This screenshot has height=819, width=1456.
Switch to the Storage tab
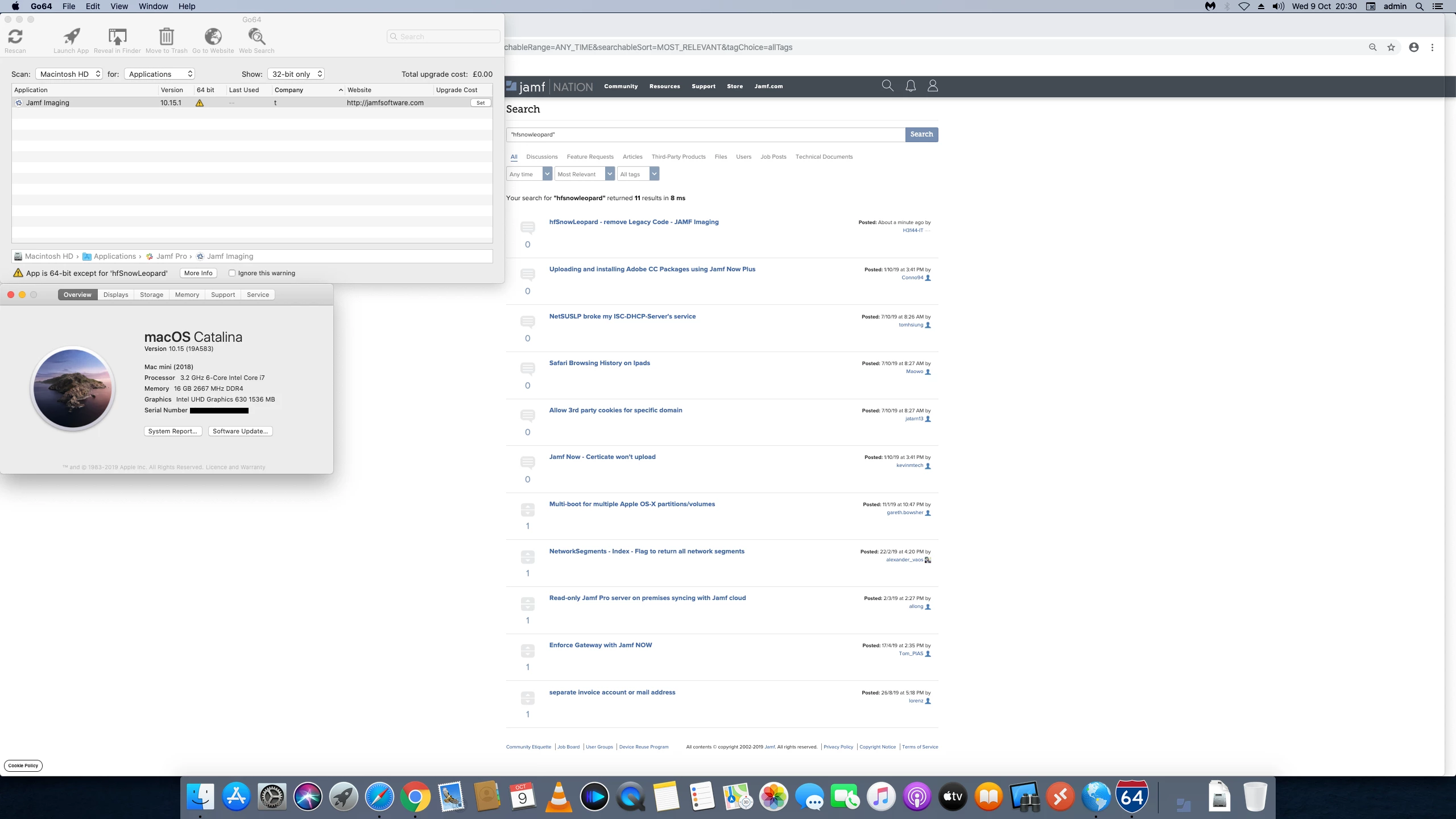click(151, 295)
